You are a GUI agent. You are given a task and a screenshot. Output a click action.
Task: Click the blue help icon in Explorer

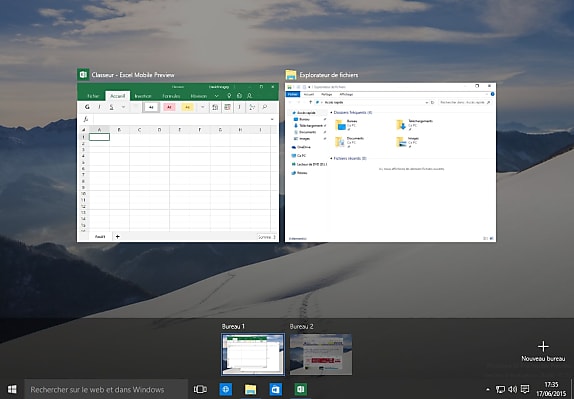(x=492, y=94)
